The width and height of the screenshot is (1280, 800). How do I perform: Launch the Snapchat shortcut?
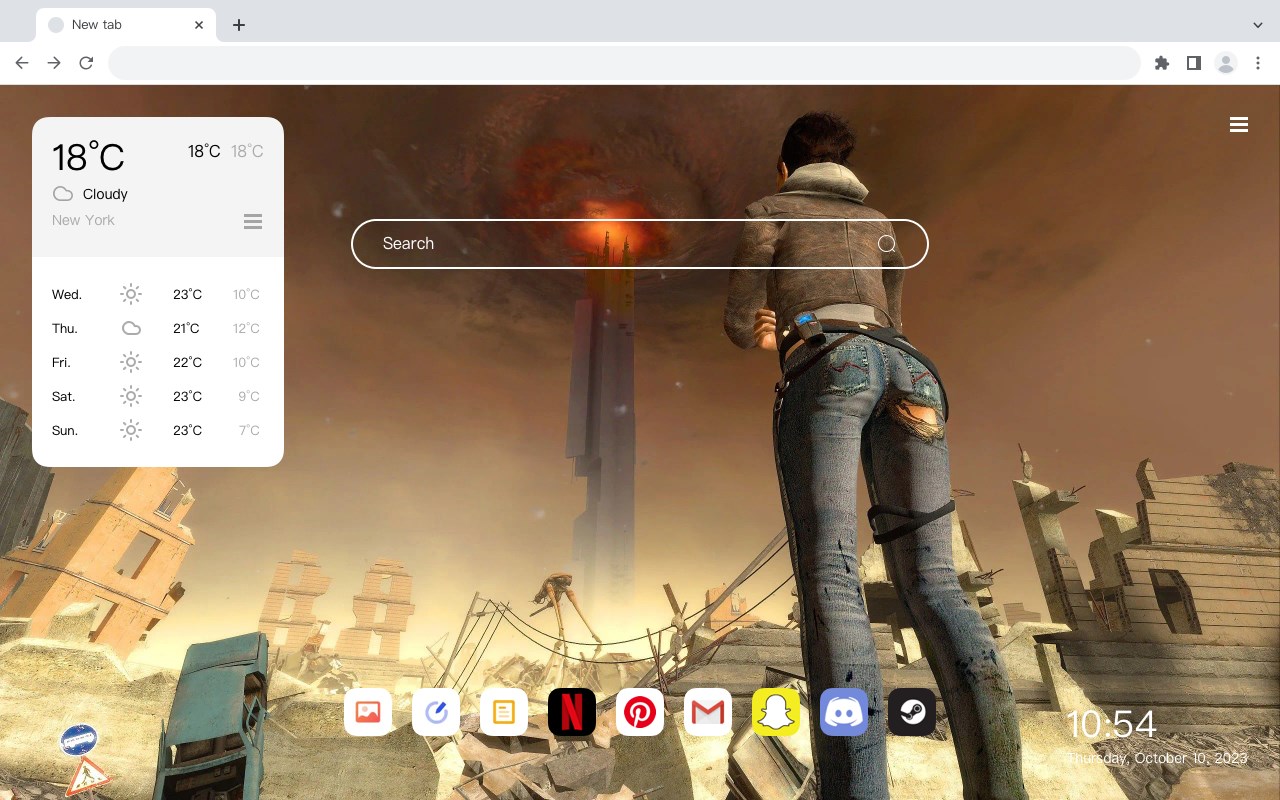[x=776, y=712]
